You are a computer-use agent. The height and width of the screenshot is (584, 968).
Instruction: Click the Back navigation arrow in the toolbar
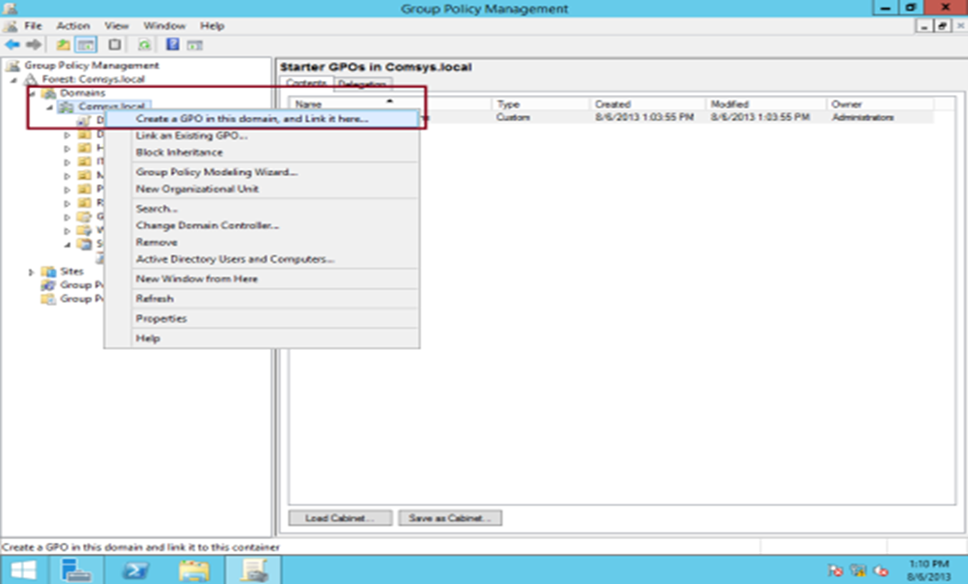[x=10, y=44]
